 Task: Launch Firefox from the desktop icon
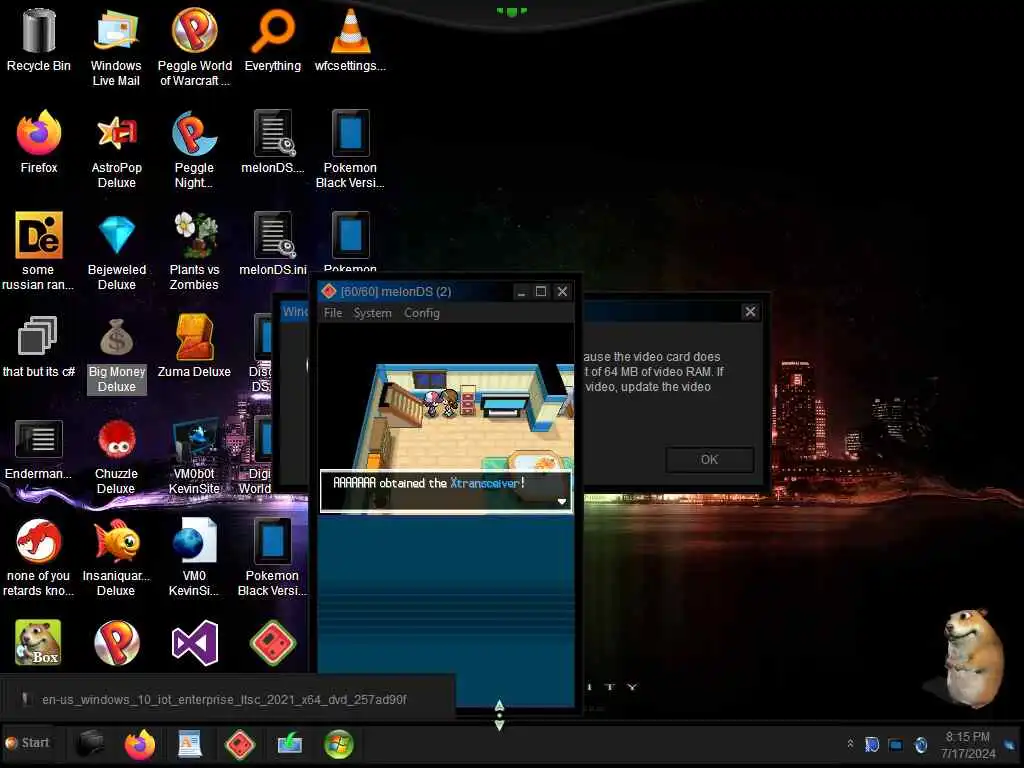click(x=39, y=142)
